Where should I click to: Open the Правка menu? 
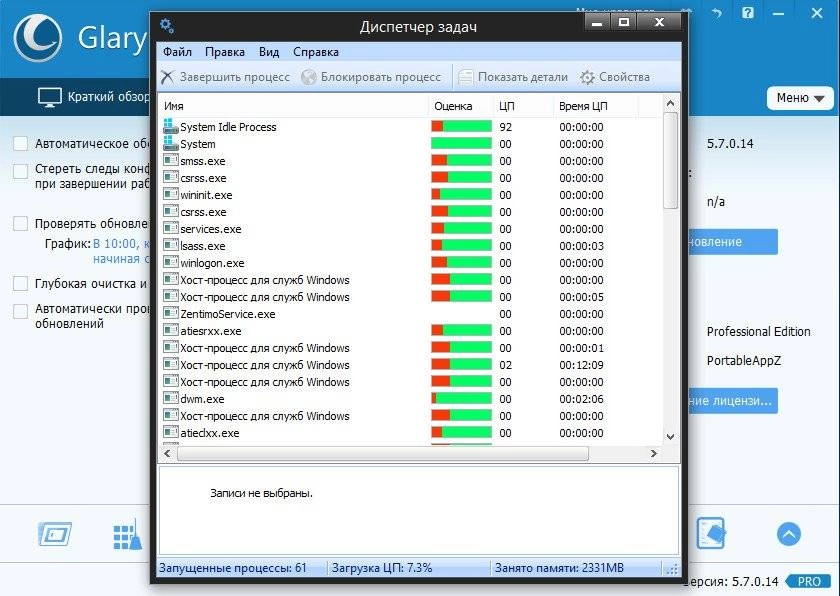tap(225, 52)
